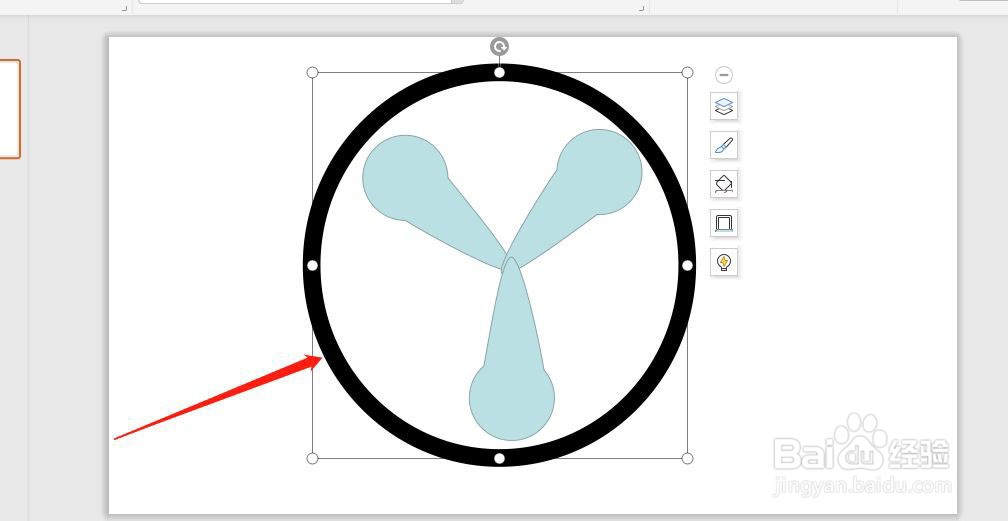Screen dimensions: 1008x521
Task: Open the layer order stacked-layers icon
Action: (724, 105)
